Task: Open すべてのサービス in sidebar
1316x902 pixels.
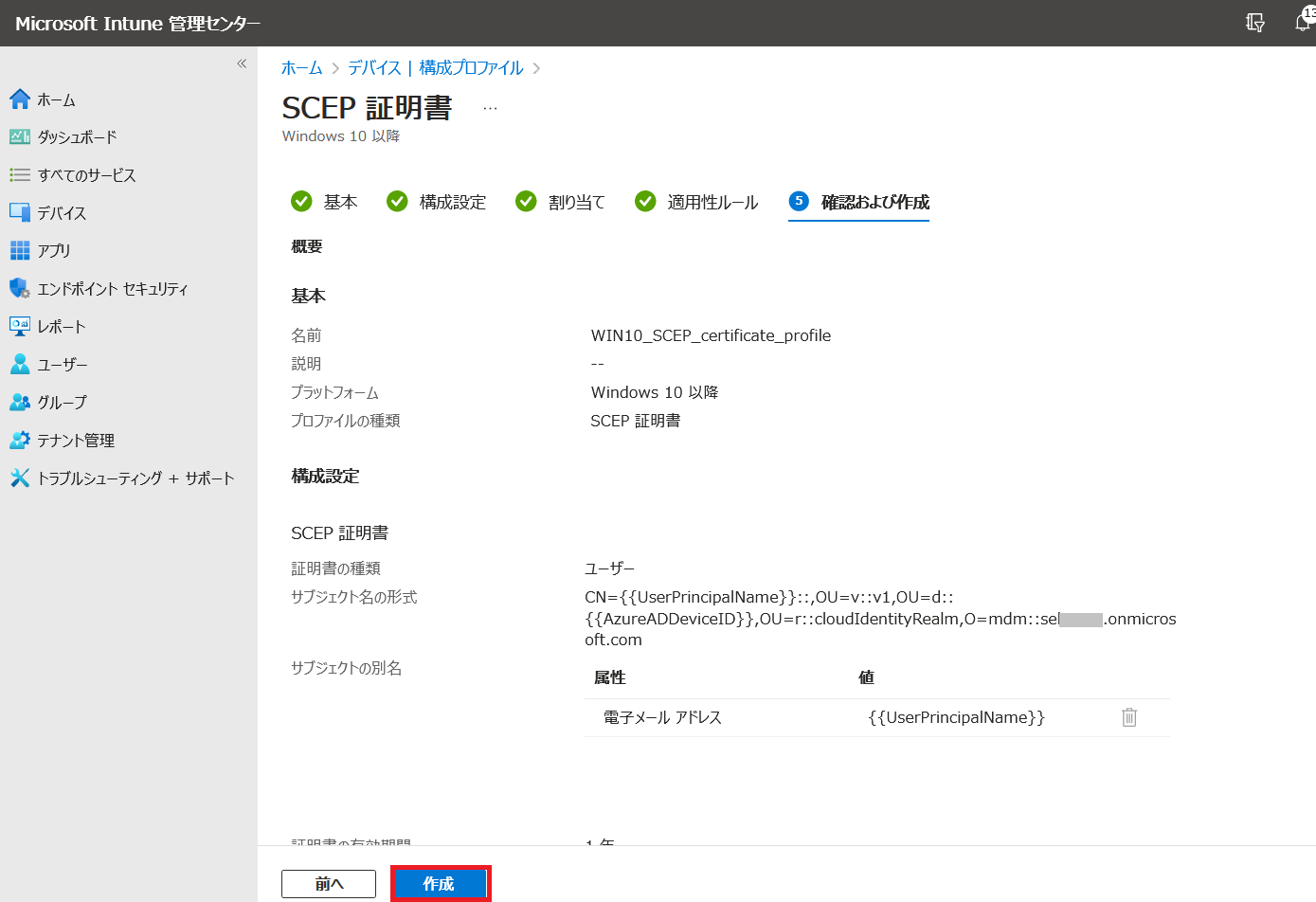Action: coord(87,175)
